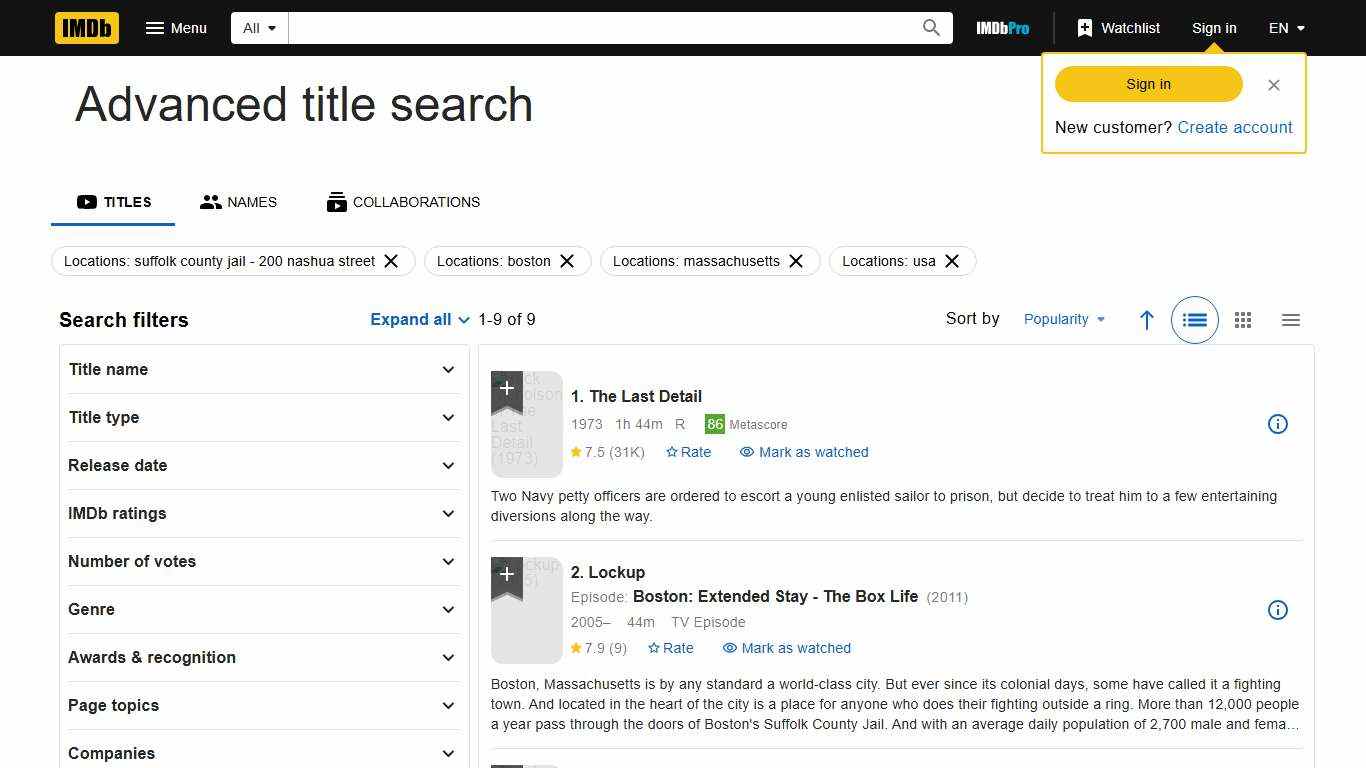Click the IMDbPro logo
Screen dimensions: 1366x768
1002,28
